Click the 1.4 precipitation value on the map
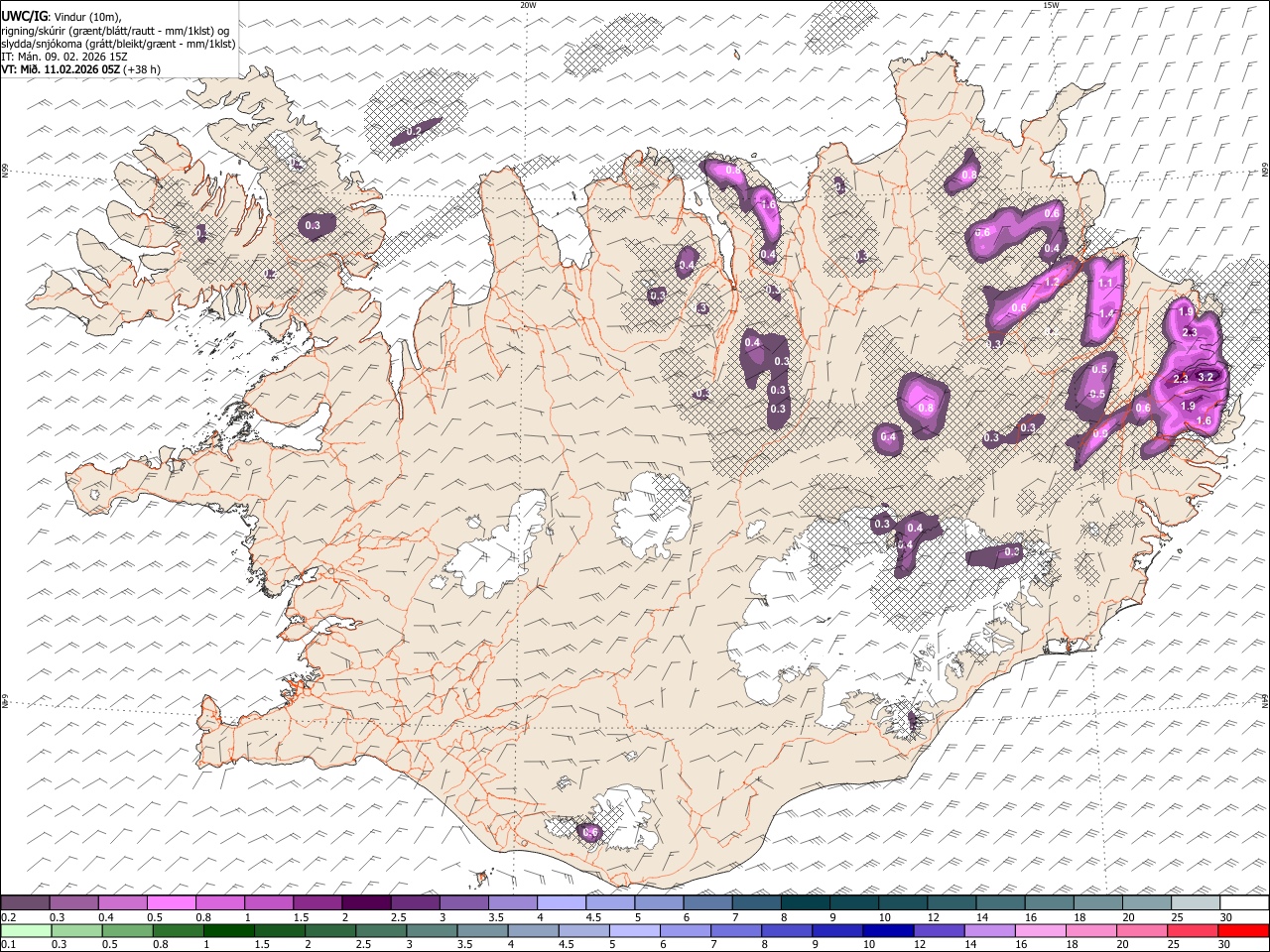 tap(1107, 313)
